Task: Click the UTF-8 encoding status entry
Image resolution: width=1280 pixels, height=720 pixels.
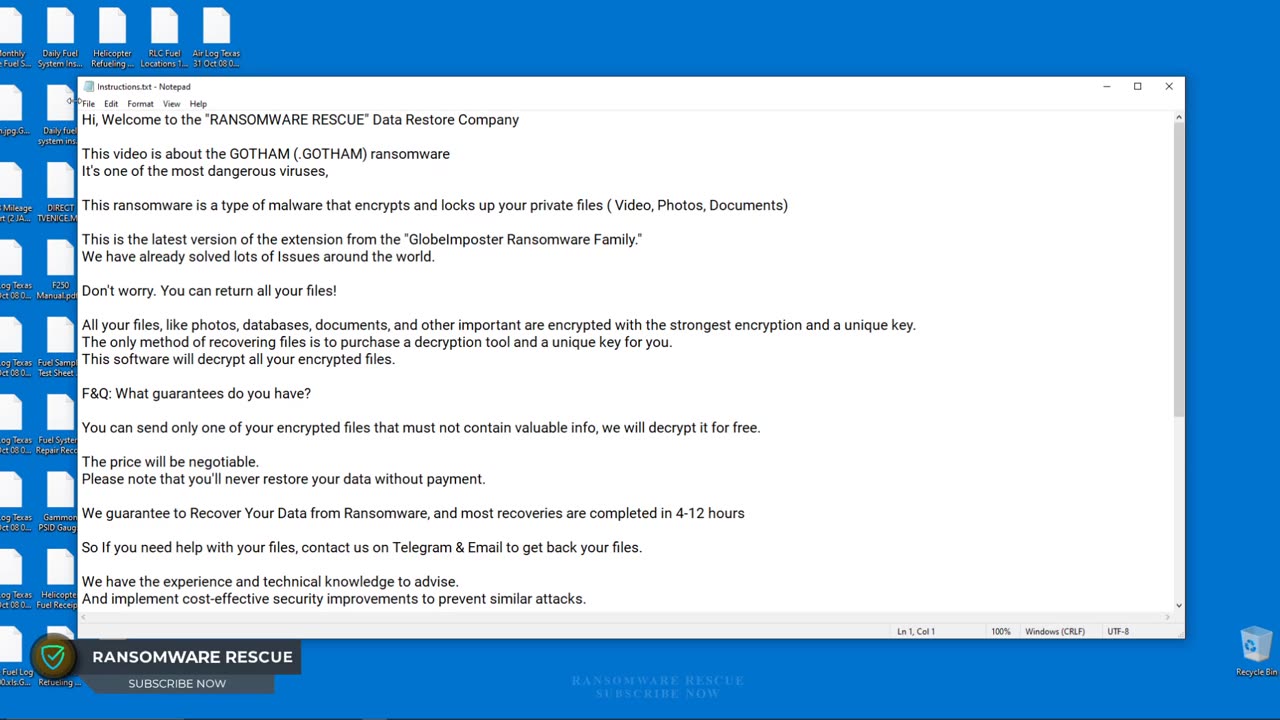Action: pyautogui.click(x=1118, y=632)
